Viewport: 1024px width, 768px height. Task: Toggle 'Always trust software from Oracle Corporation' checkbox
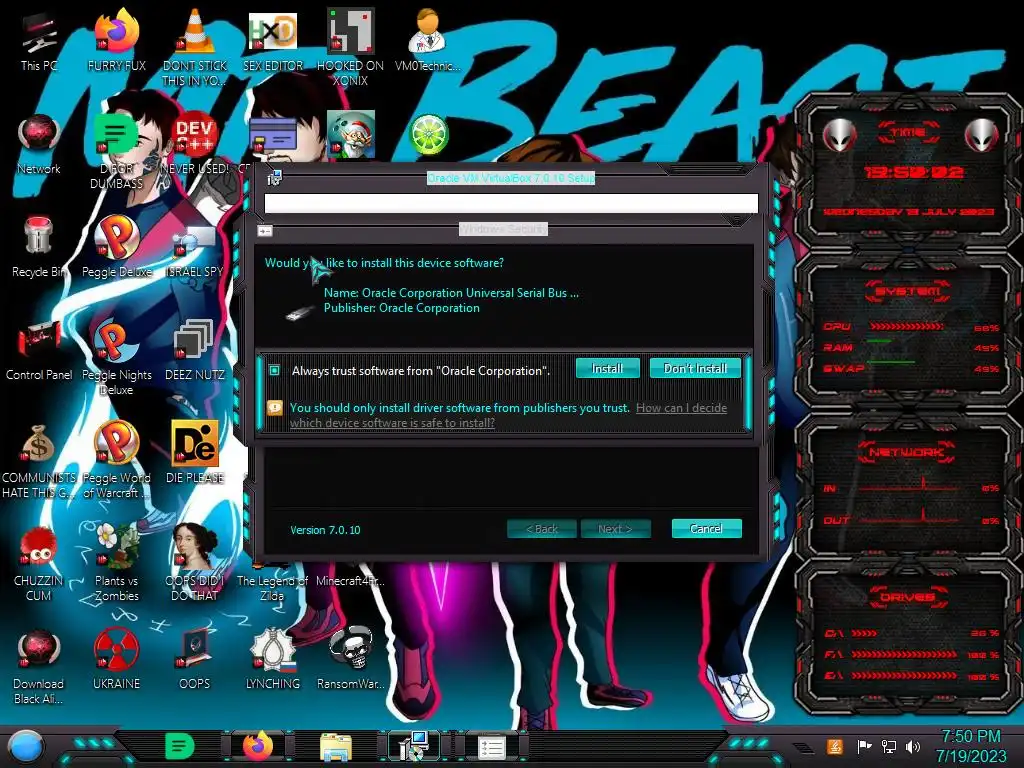pos(274,370)
